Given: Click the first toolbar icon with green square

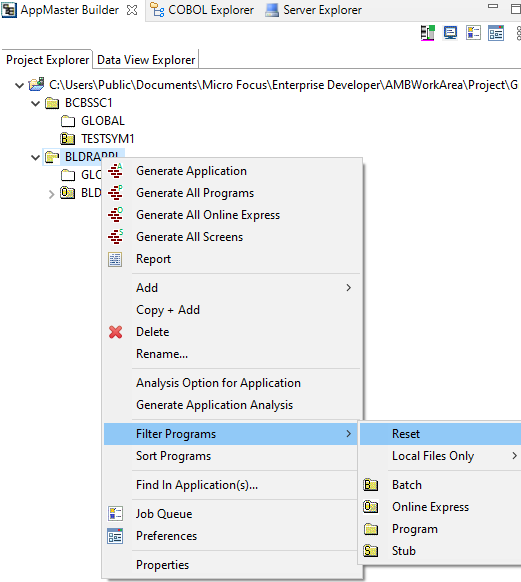Looking at the screenshot, I should click(x=427, y=33).
